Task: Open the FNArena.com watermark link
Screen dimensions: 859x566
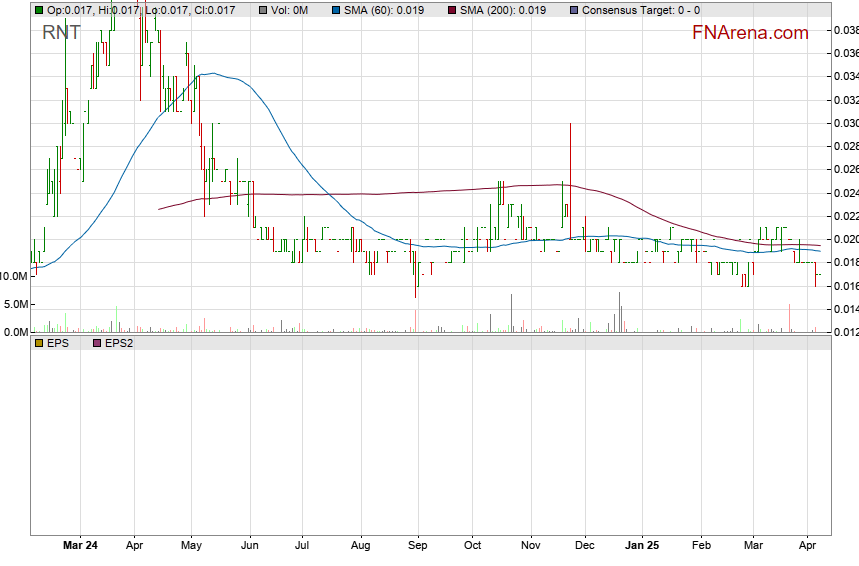Action: pos(749,33)
